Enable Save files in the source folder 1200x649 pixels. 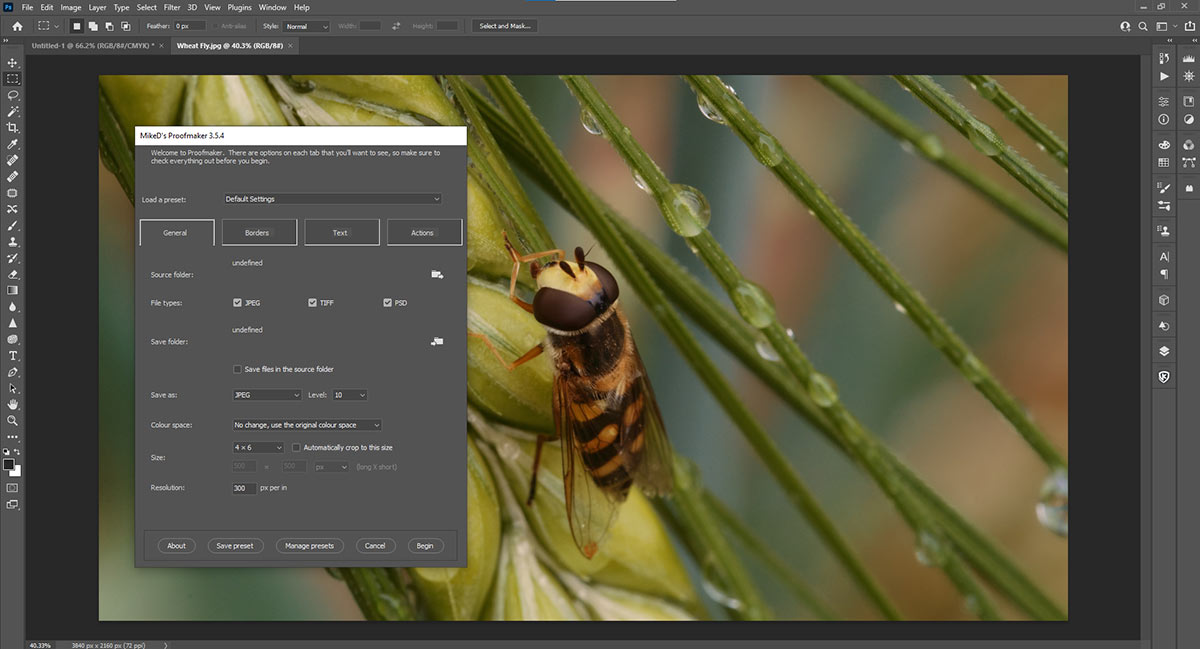point(238,368)
